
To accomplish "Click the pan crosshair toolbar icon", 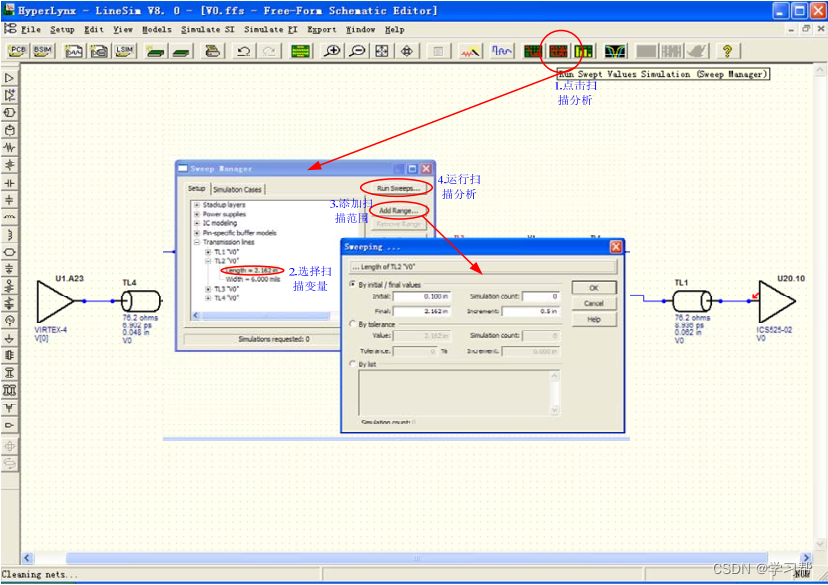I will (407, 51).
